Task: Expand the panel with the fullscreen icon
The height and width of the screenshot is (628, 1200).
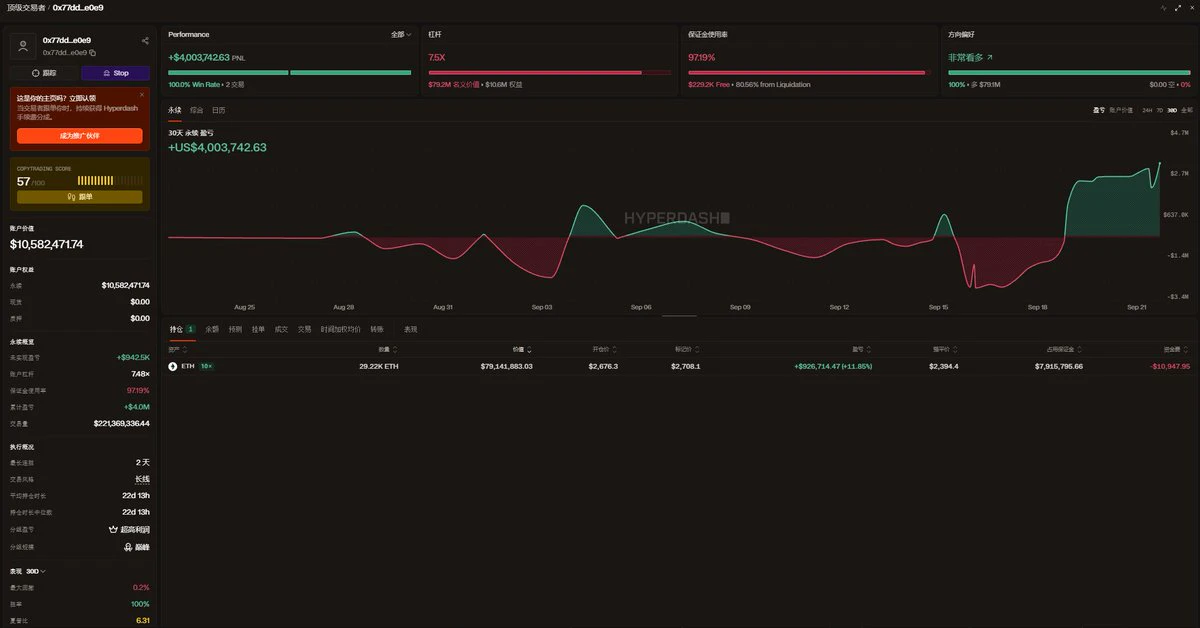Action: coord(1178,7)
